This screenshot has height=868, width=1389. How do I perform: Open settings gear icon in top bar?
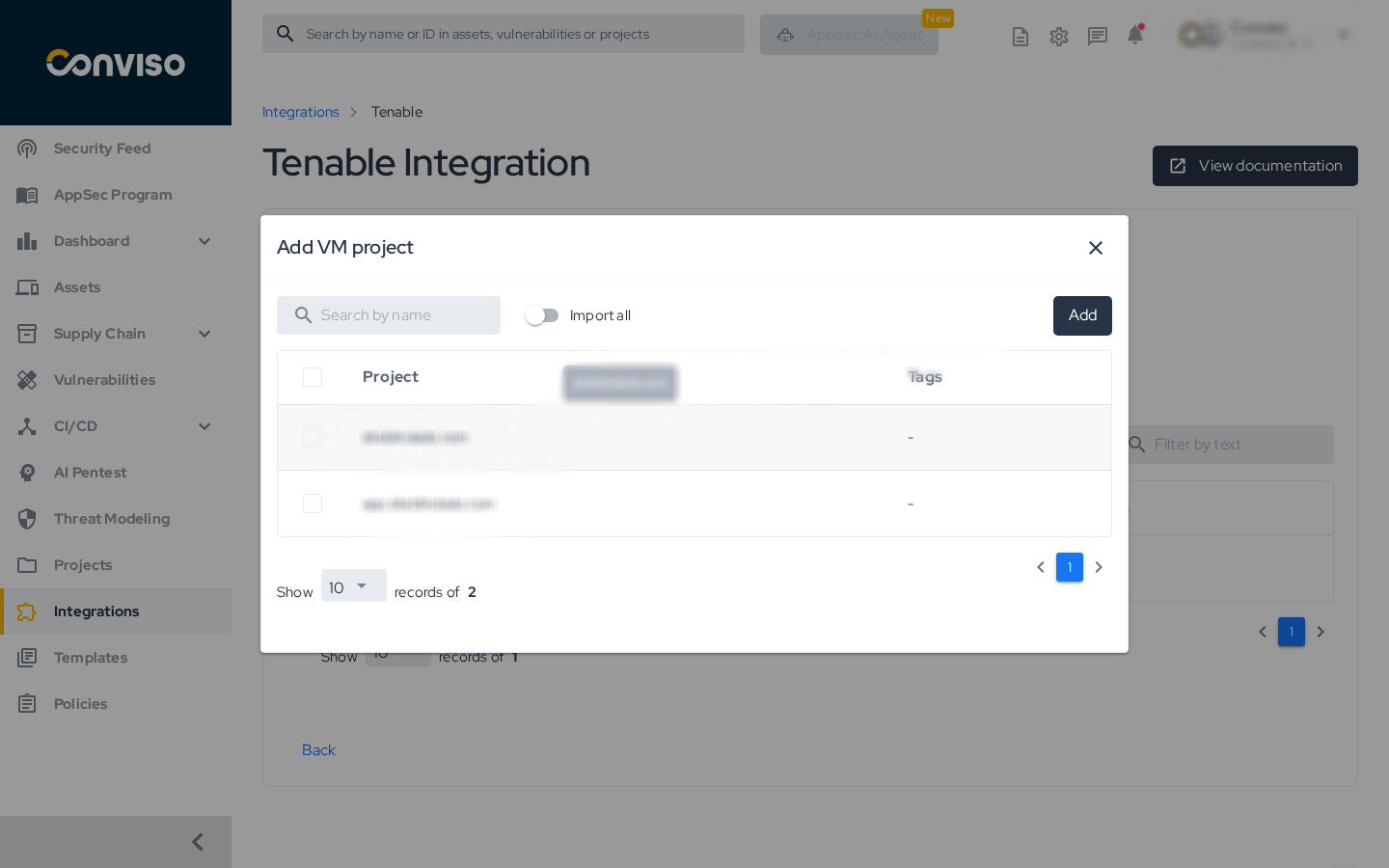[1059, 37]
